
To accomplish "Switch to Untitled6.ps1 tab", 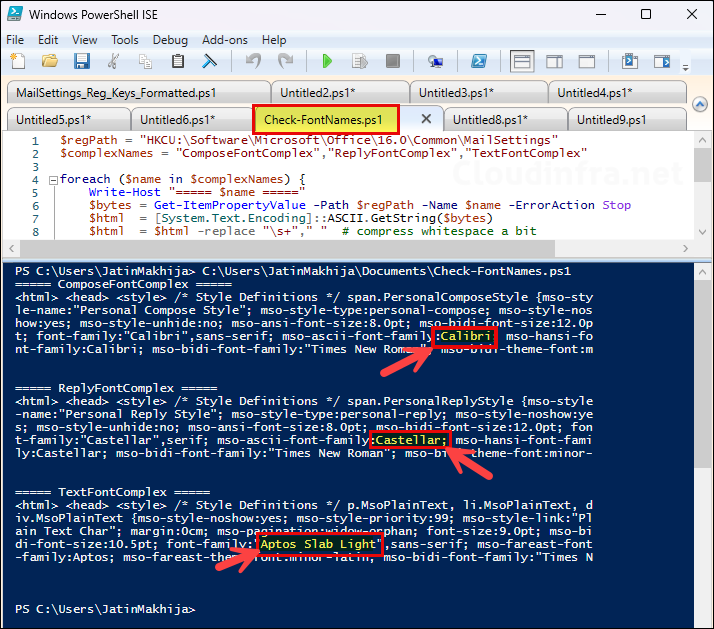I will coord(192,120).
